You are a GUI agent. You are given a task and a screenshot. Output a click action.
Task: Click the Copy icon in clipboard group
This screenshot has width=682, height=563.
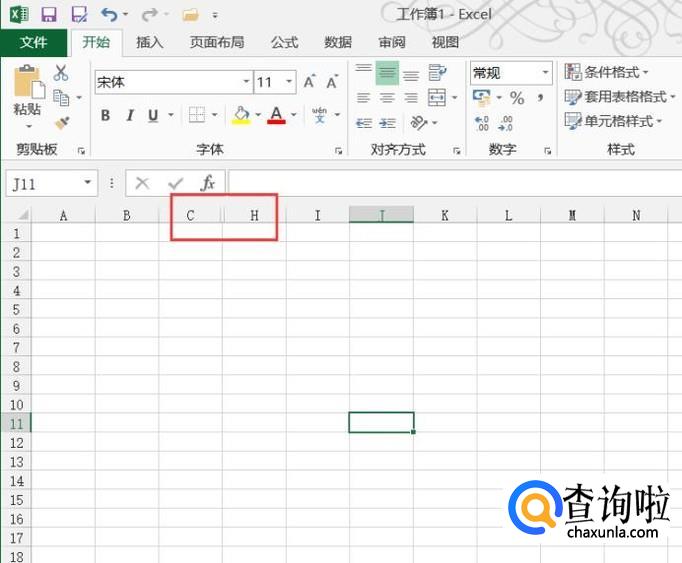[x=61, y=98]
